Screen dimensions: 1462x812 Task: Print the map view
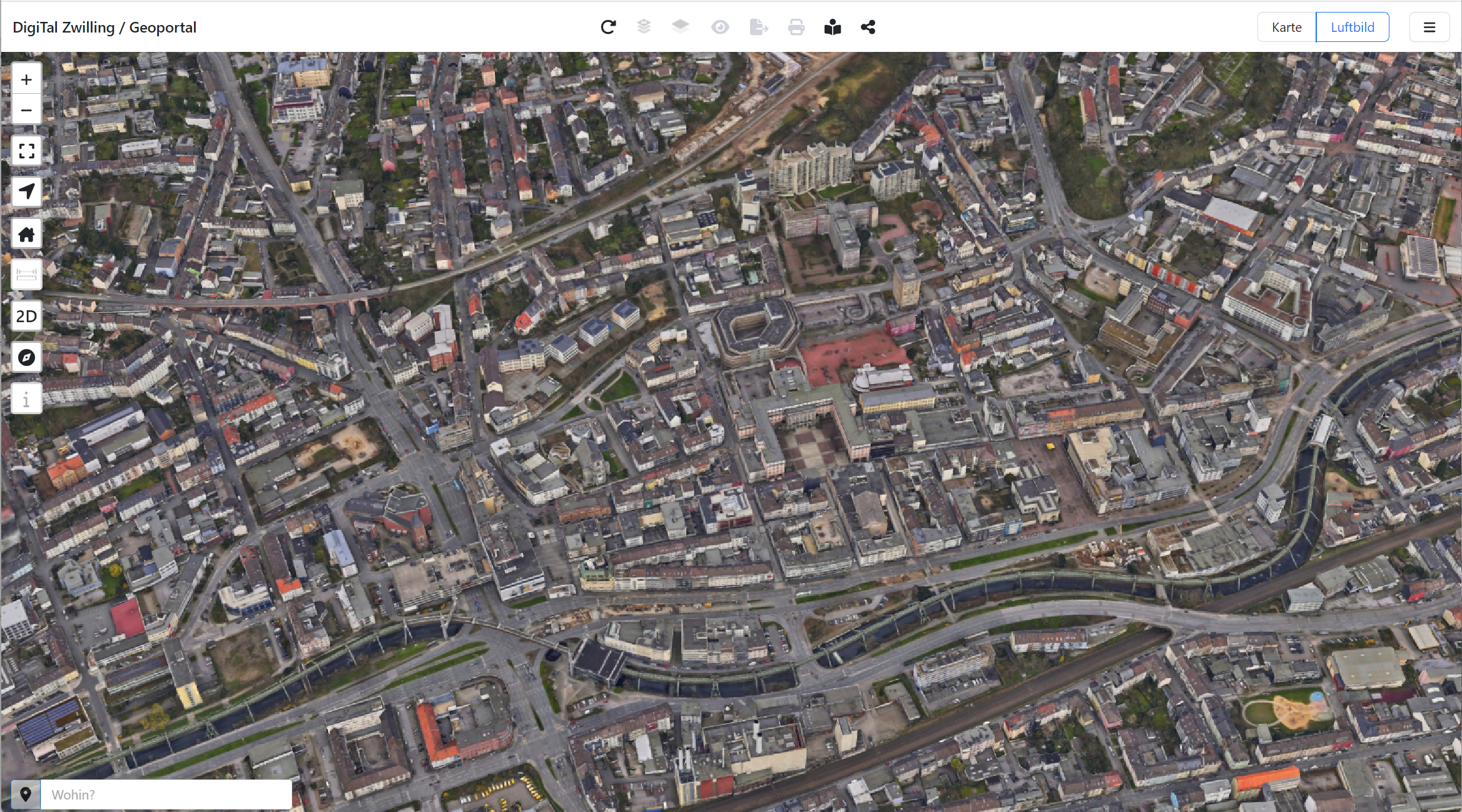[x=796, y=27]
